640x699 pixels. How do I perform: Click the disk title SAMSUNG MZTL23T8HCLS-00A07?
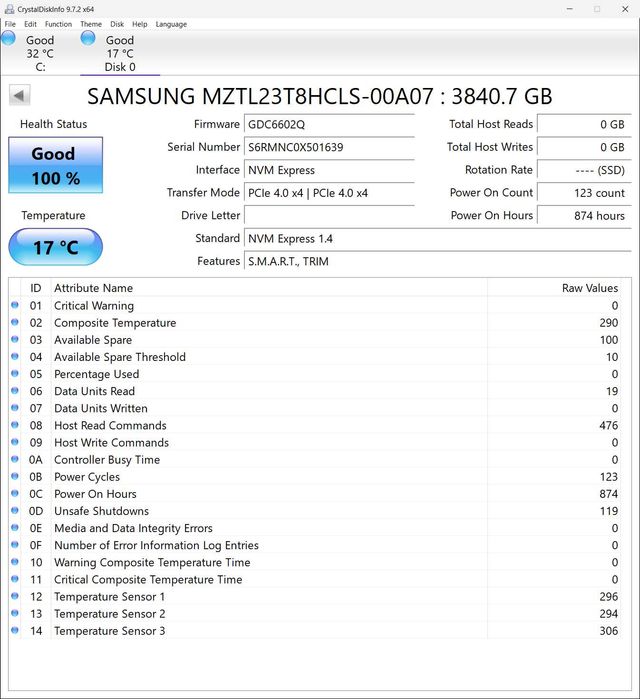[x=260, y=96]
